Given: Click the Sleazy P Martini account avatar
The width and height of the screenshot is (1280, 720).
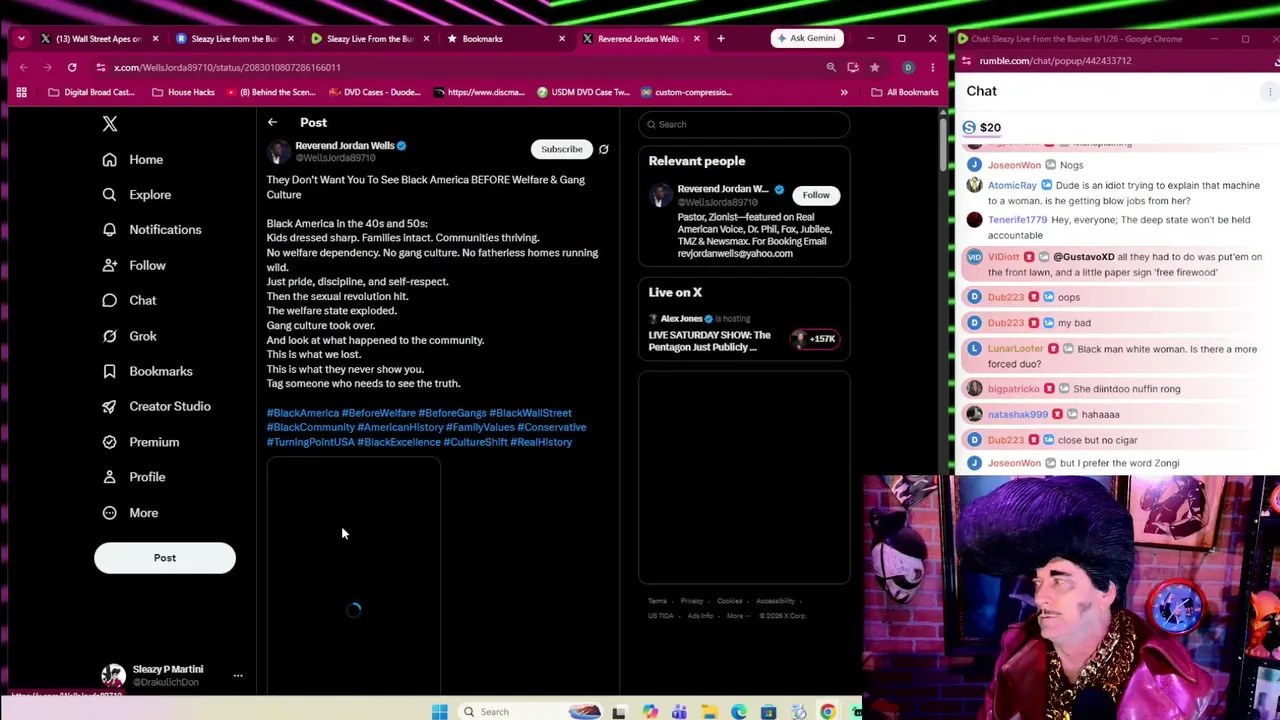Looking at the screenshot, I should coord(113,675).
